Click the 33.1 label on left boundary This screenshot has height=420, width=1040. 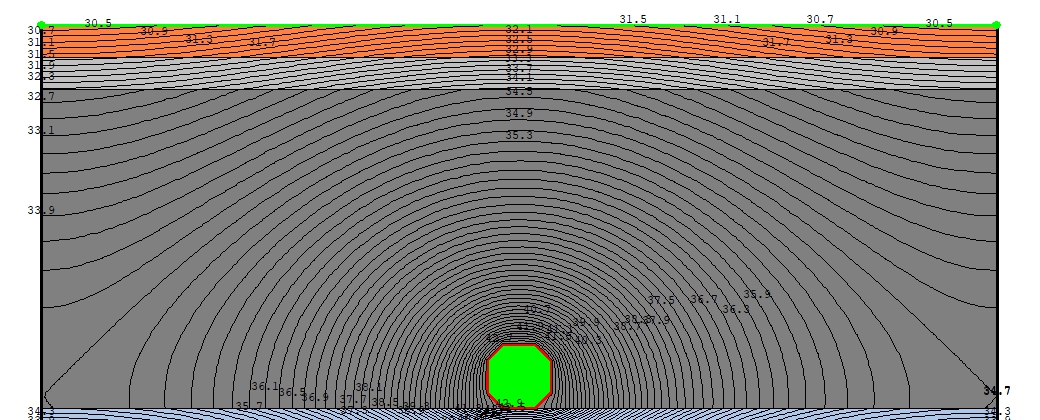[40, 130]
